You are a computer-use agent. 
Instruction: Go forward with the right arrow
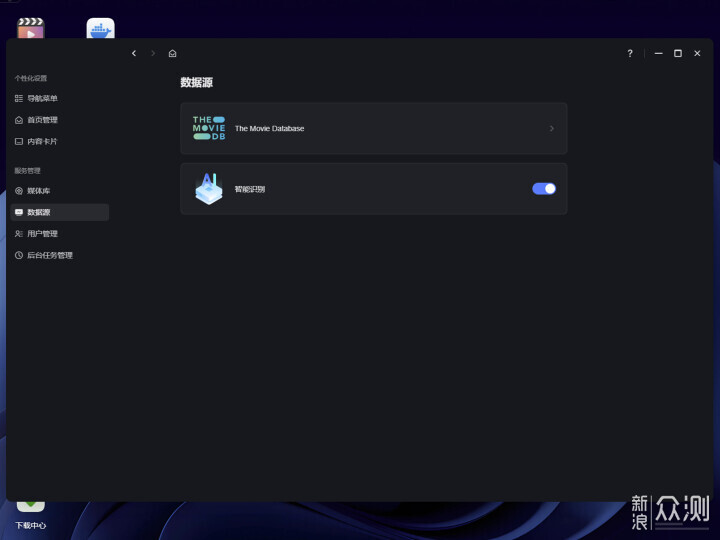click(x=153, y=53)
